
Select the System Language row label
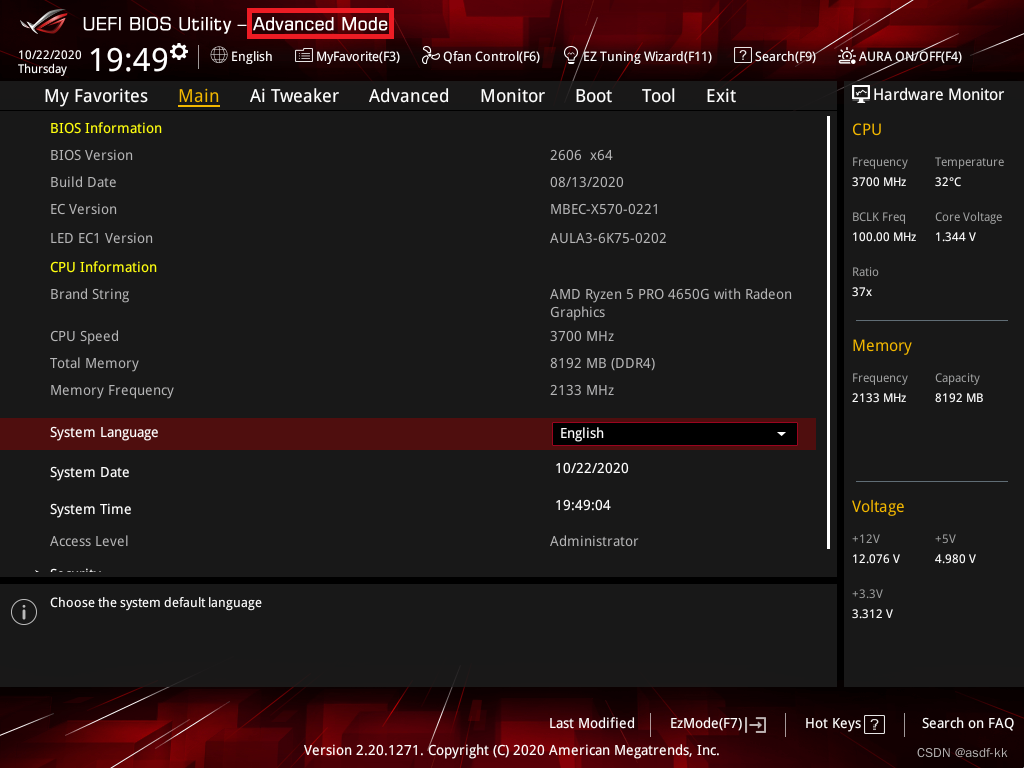(104, 432)
